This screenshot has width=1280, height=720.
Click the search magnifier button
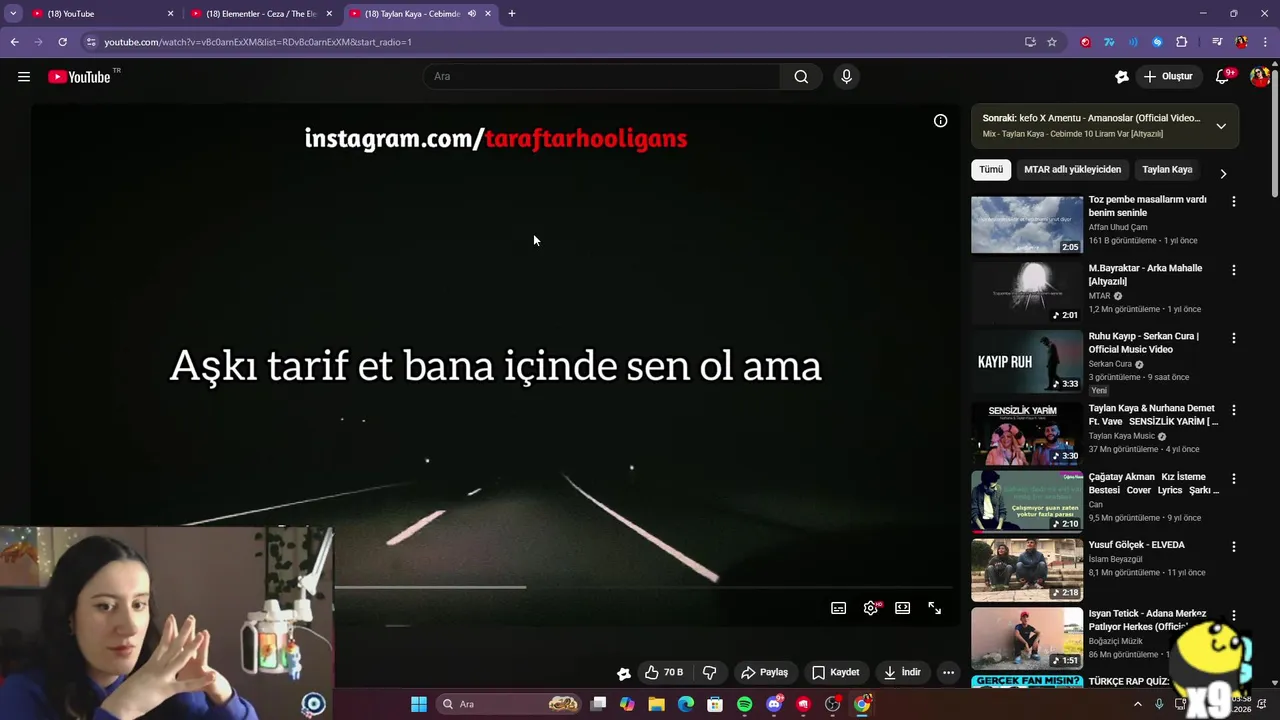click(801, 77)
